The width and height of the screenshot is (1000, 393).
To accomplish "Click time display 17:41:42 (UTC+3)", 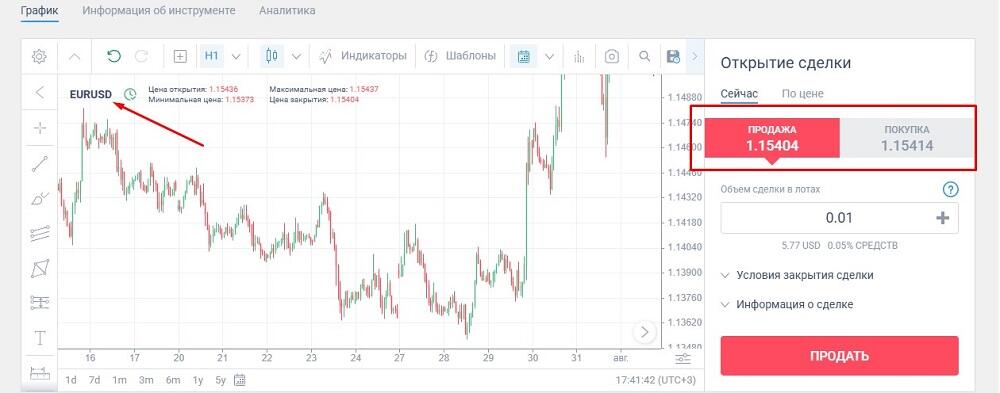I will [x=656, y=380].
